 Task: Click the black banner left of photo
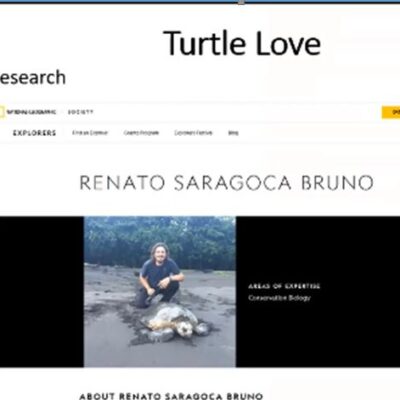pyautogui.click(x=42, y=292)
